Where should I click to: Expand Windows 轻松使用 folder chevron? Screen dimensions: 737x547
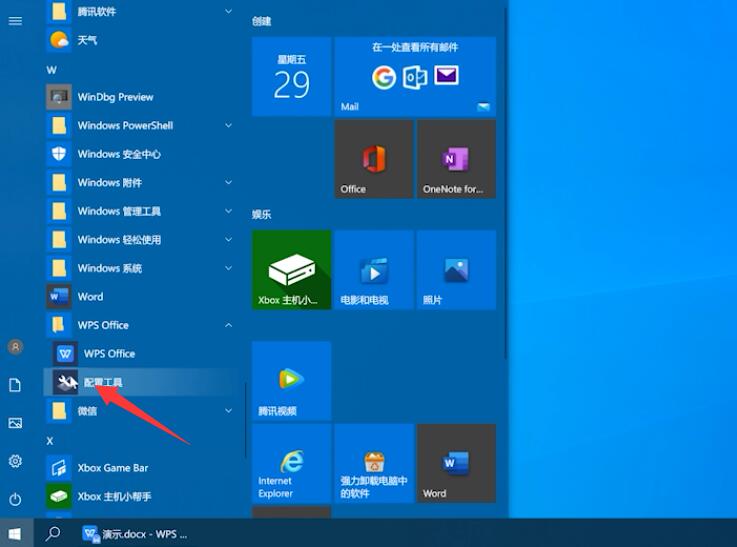point(228,240)
